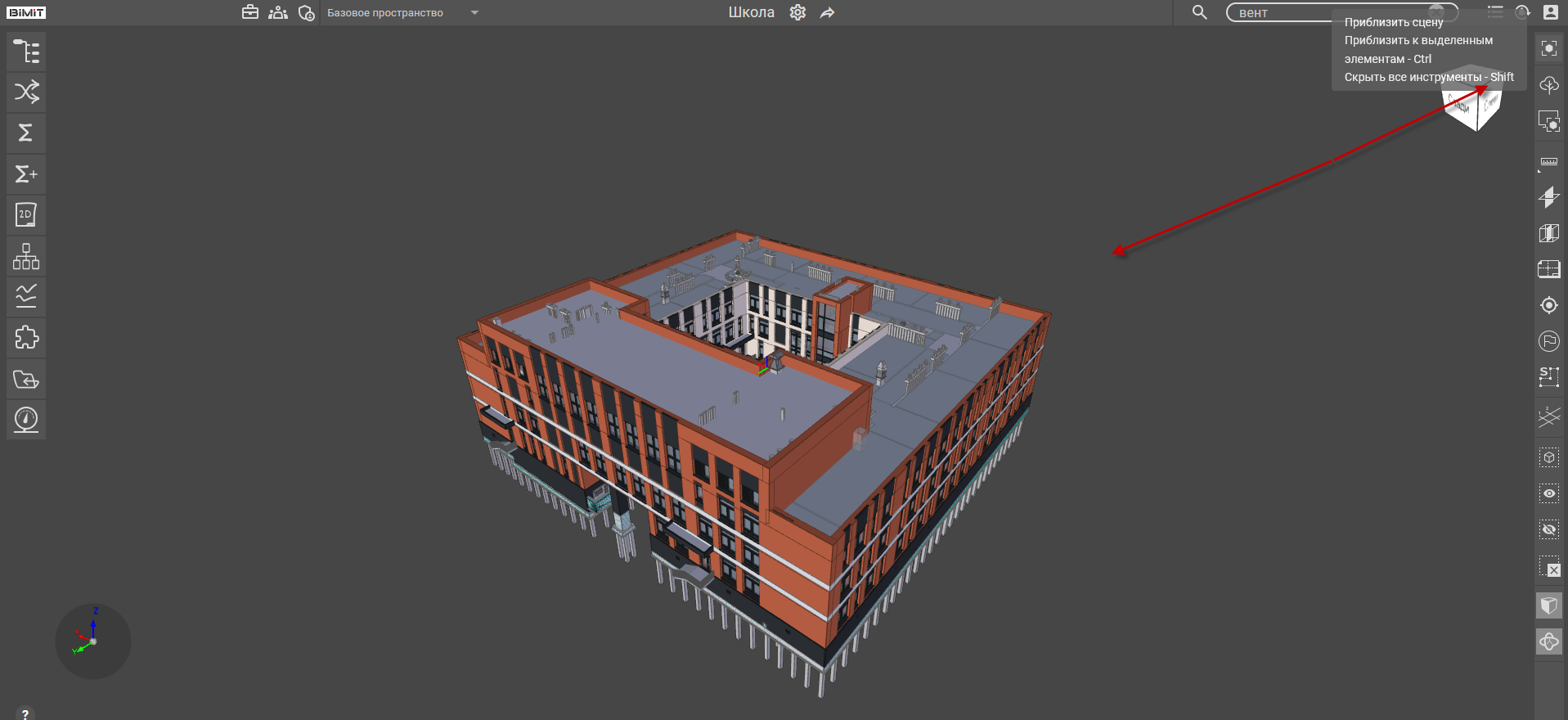This screenshot has height=720, width=1568.
Task: Activate the ruler measurement tool
Action: click(x=1548, y=162)
